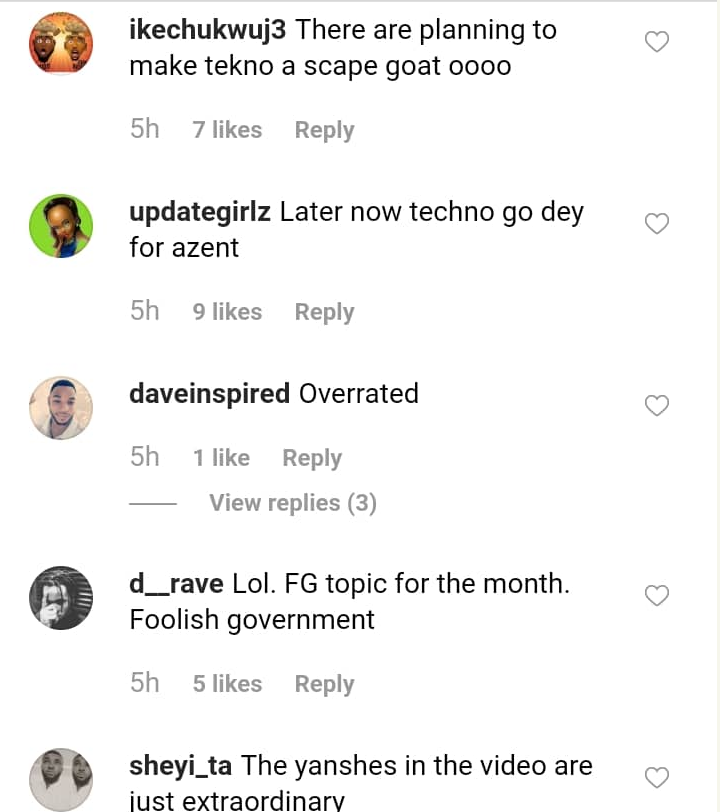The width and height of the screenshot is (720, 812).
Task: Reply to updategirlz's comment
Action: point(324,312)
